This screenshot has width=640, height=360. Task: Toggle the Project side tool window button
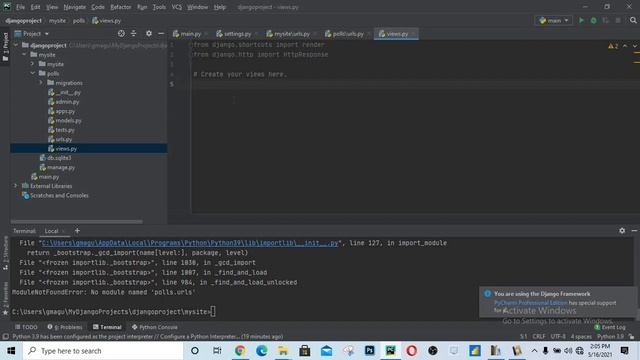tap(5, 47)
